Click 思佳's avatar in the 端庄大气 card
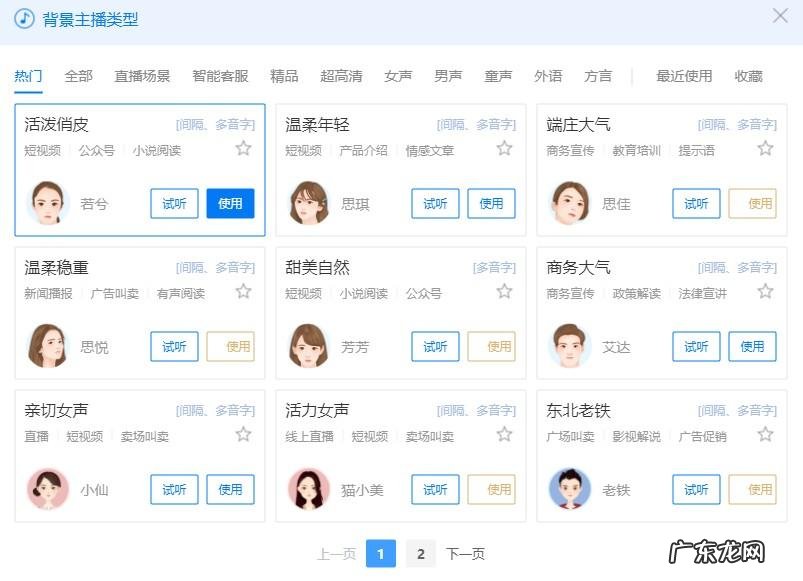Viewport: 803px width, 581px height. (569, 203)
